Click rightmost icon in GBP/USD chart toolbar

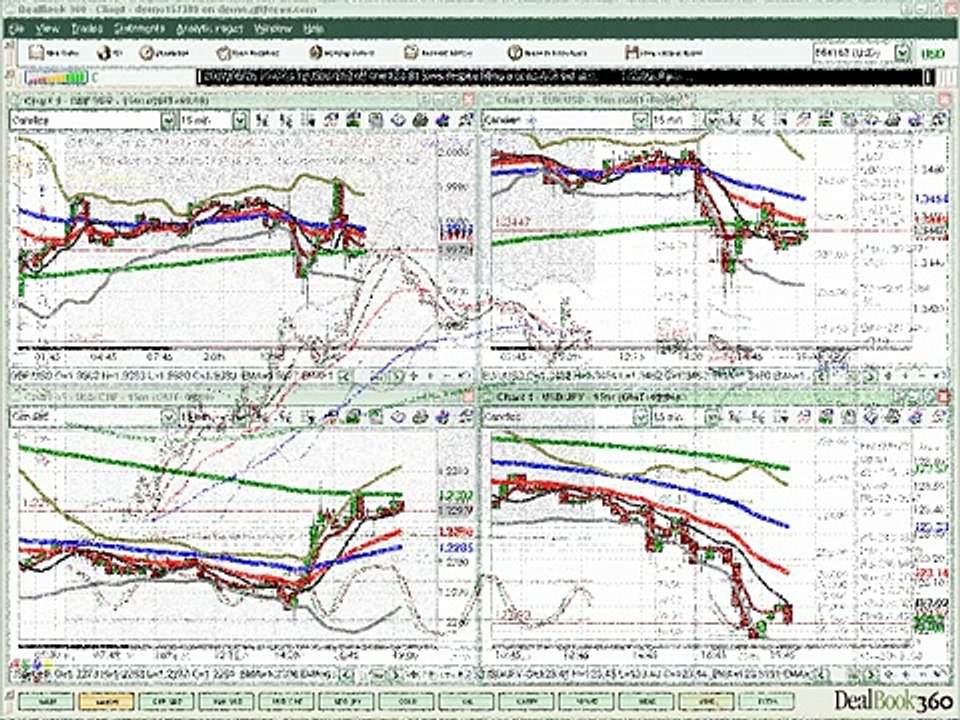click(x=465, y=121)
